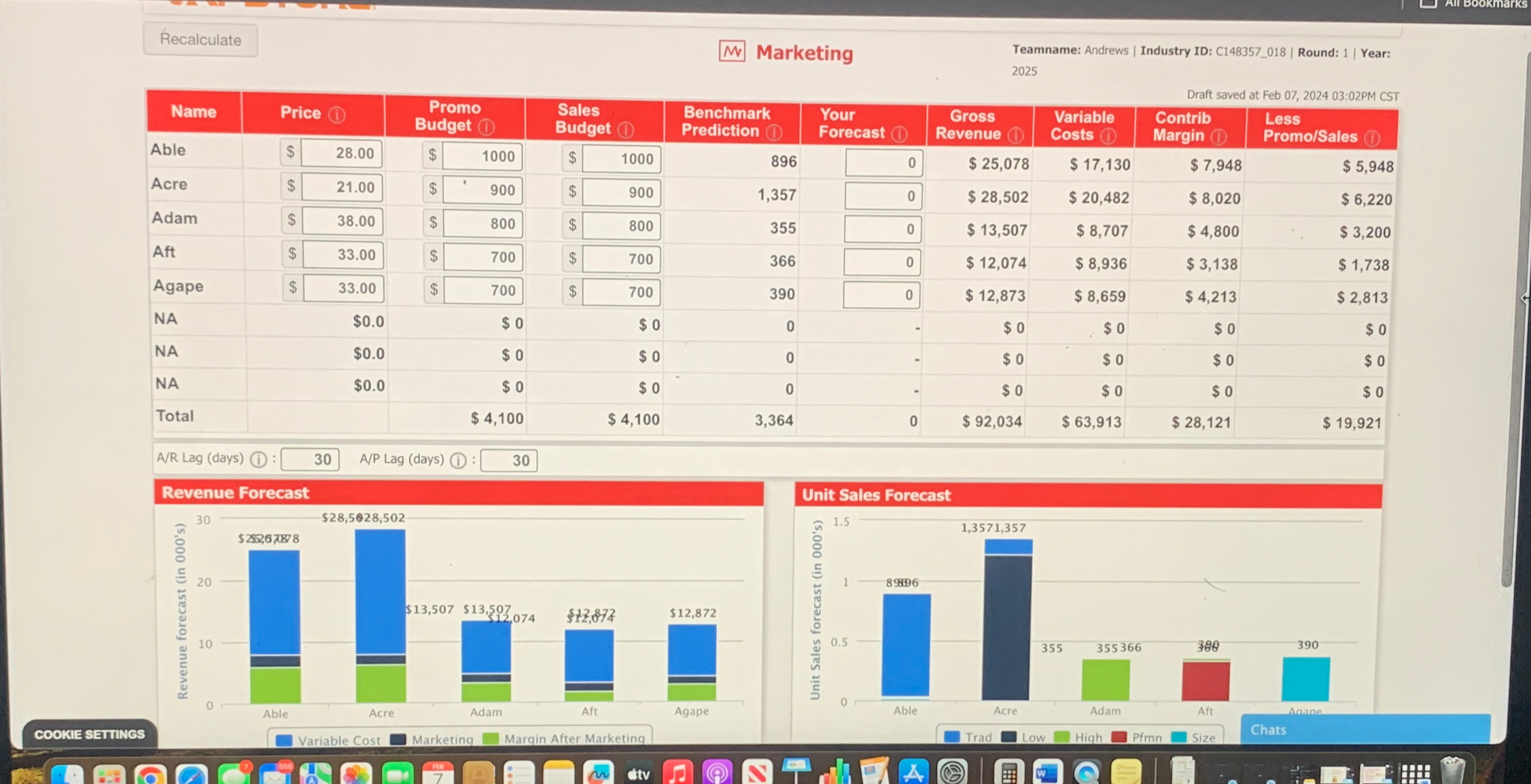Click the Able Your Forecast field
This screenshot has width=1531, height=784.
(884, 163)
